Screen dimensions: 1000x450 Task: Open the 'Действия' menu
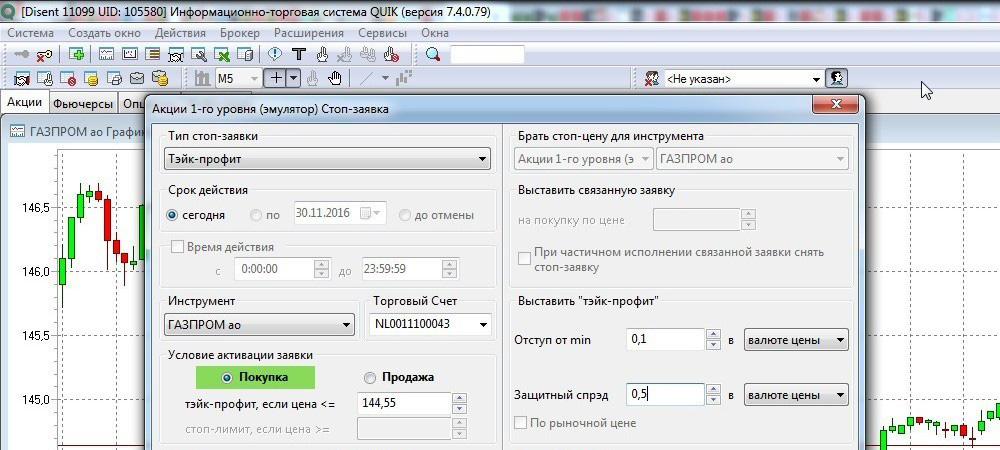pos(180,33)
